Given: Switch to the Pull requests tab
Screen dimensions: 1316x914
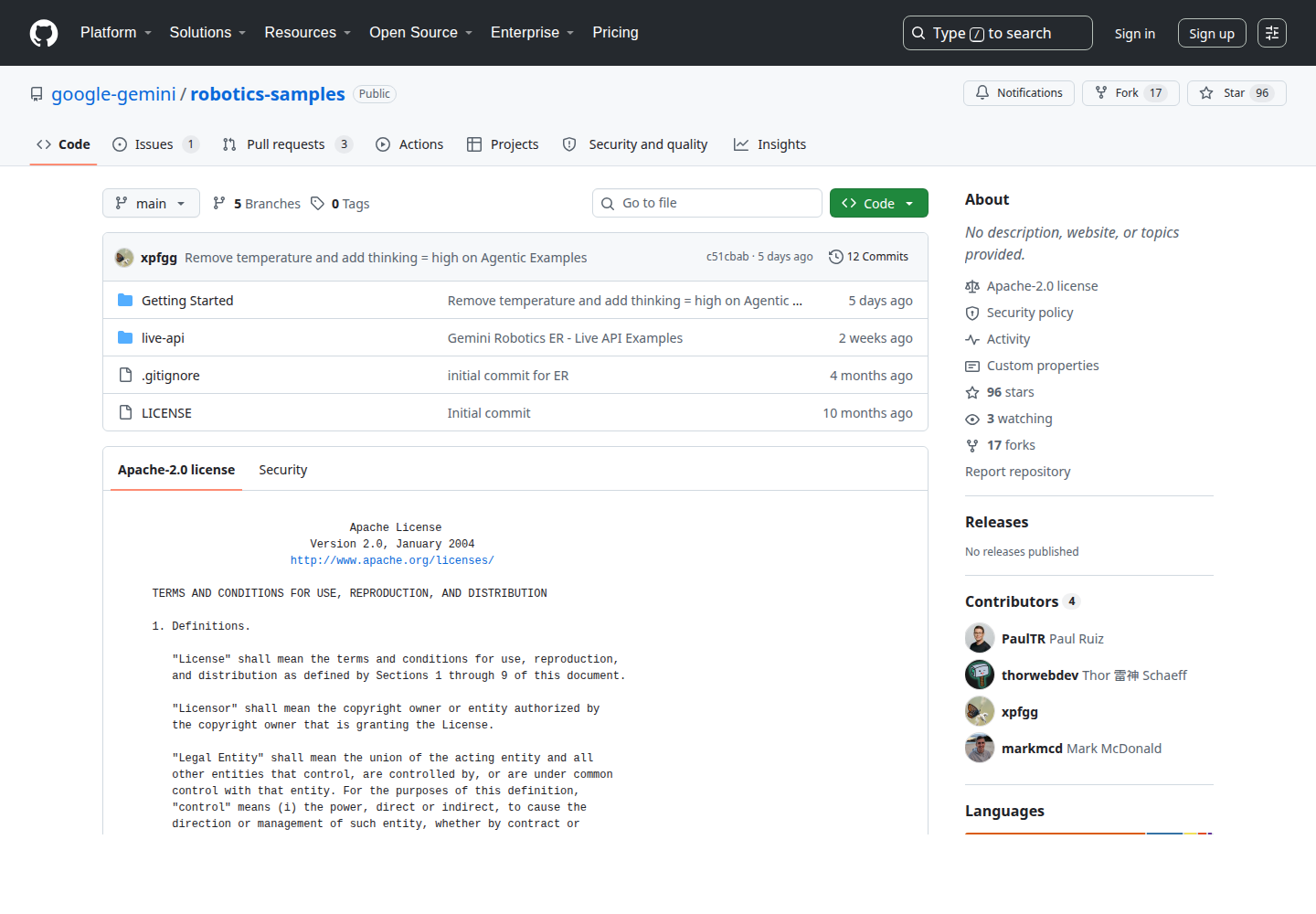Looking at the screenshot, I should (287, 144).
